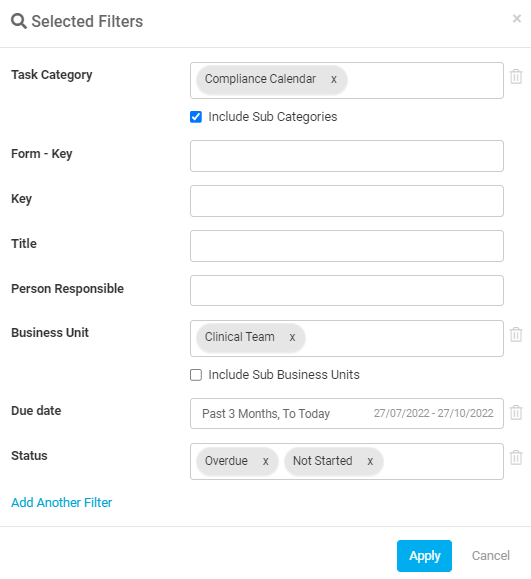Viewport: 531px width, 579px height.
Task: Uncheck Include Sub Categories checkbox
Action: click(196, 117)
